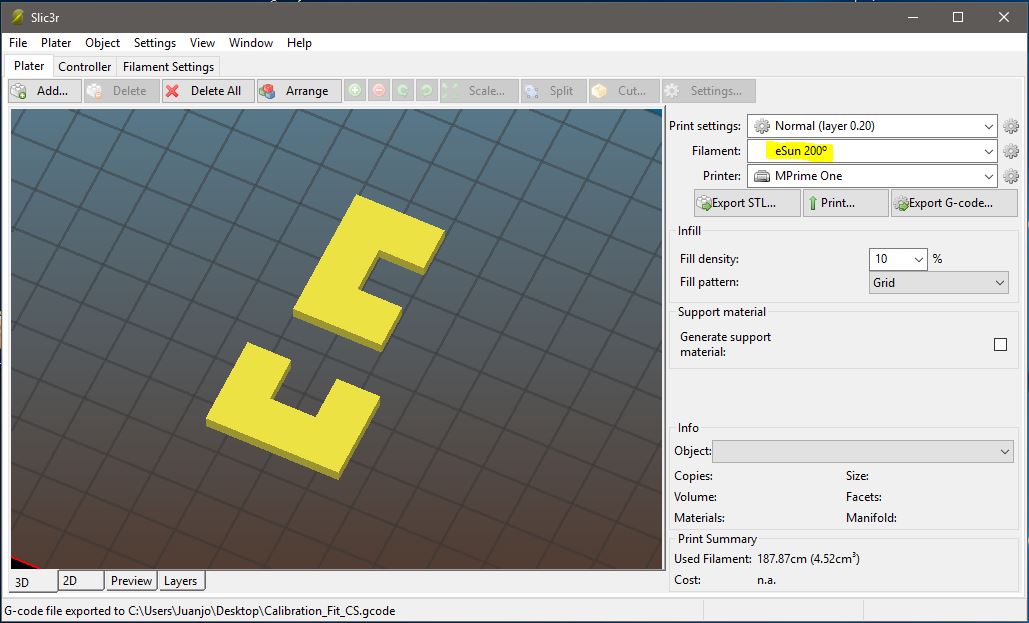Open the View menu
The width and height of the screenshot is (1029, 623).
pos(202,43)
